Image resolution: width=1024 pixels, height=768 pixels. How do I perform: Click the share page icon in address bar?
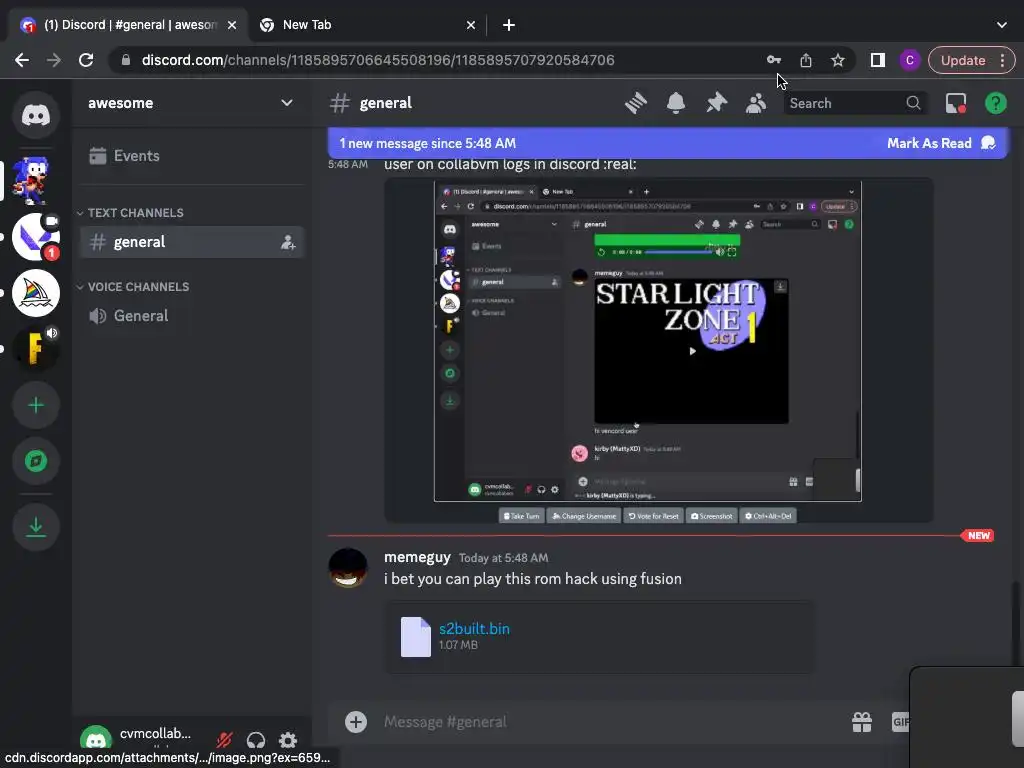pos(806,60)
